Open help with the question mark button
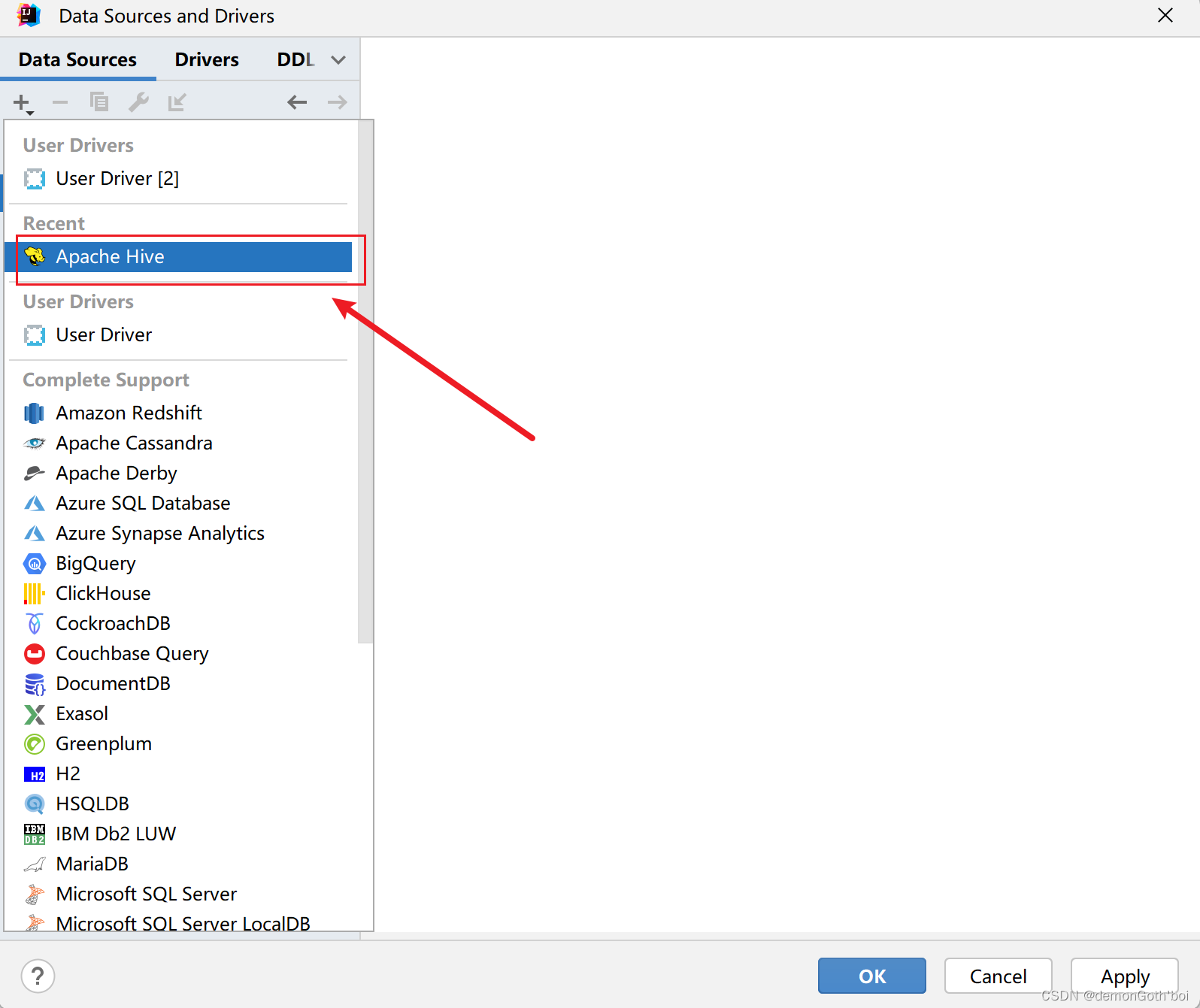This screenshot has height=1008, width=1200. [38, 976]
